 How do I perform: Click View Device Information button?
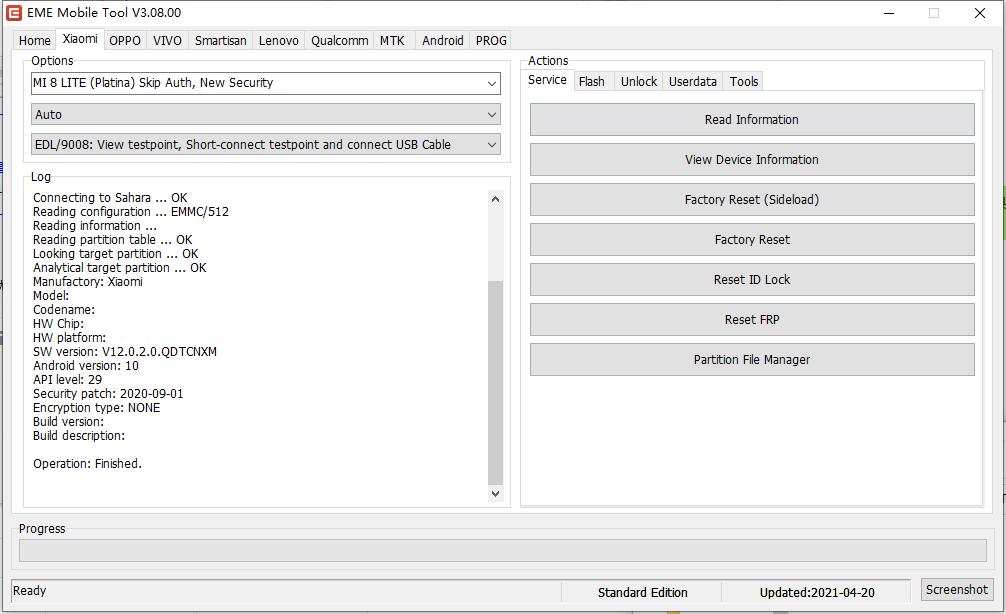(752, 160)
